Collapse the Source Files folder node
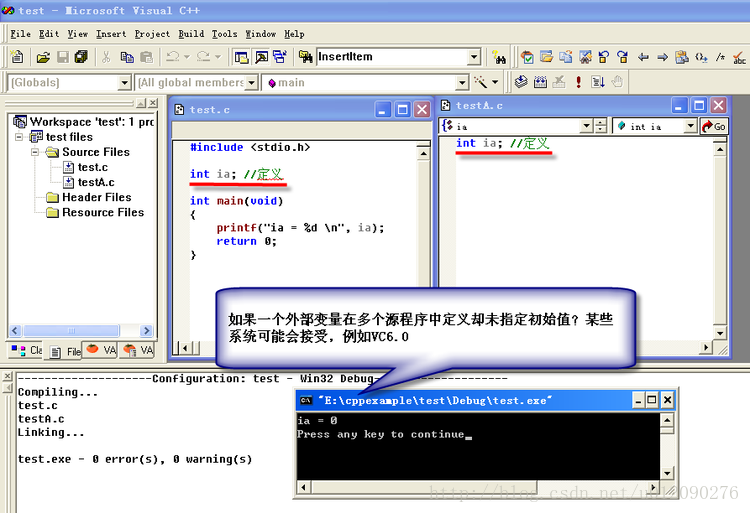The image size is (750, 513). pos(35,152)
